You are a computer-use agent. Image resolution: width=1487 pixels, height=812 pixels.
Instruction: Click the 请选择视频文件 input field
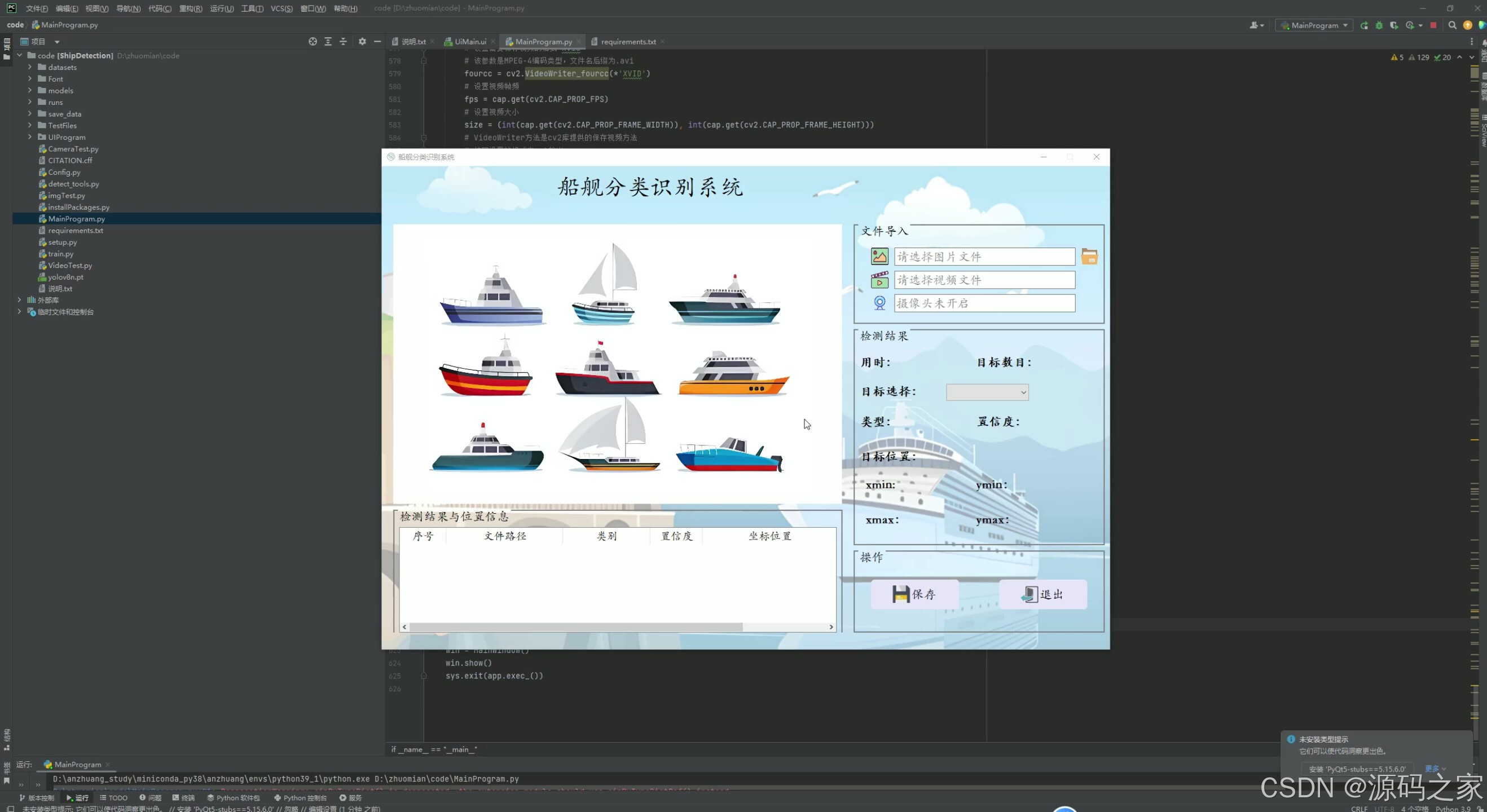click(984, 280)
